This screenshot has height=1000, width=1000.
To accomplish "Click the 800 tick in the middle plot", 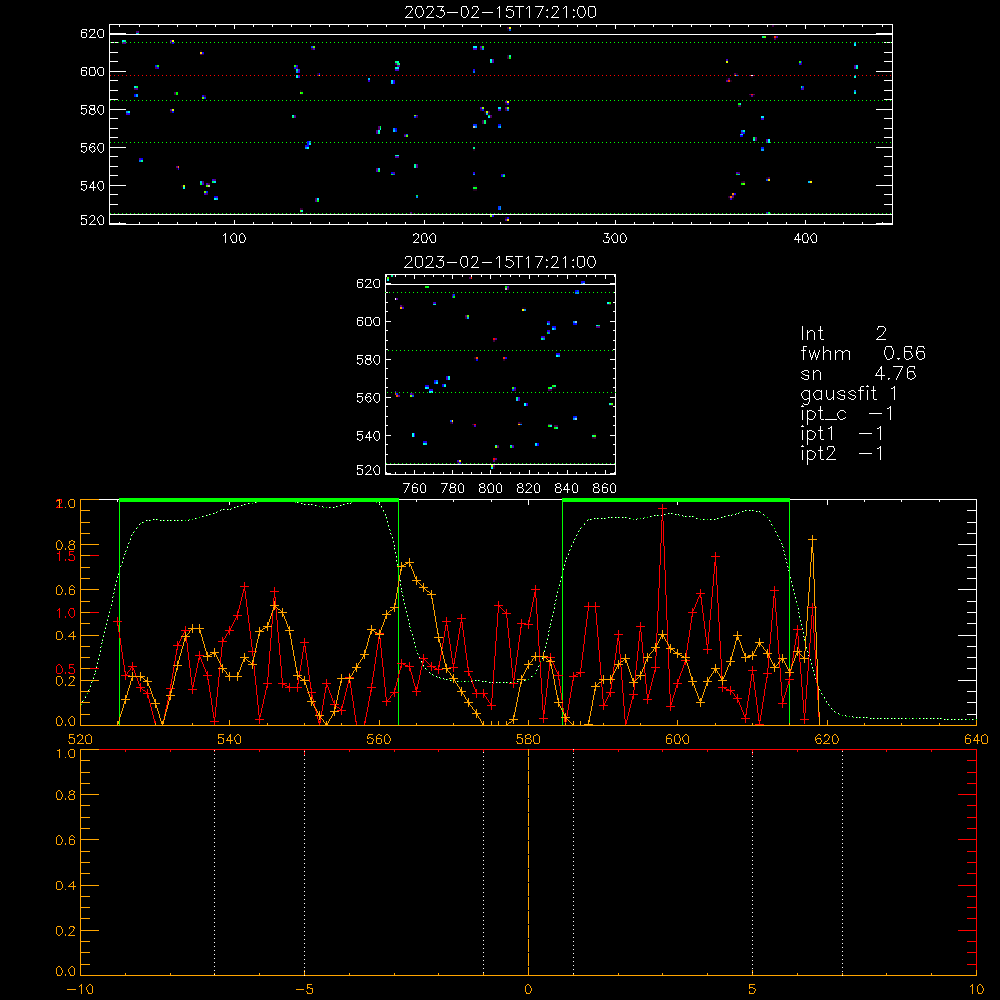I will [490, 489].
